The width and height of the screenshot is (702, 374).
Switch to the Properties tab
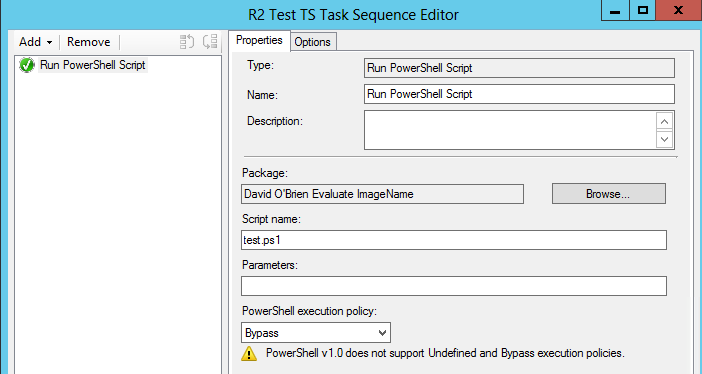click(x=259, y=40)
